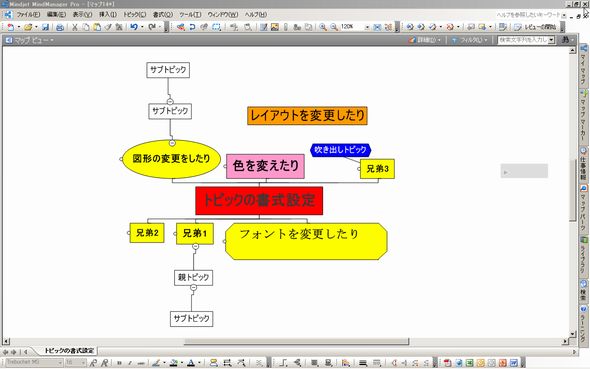Toggle italic text formatting
The height and width of the screenshot is (369, 590).
click(130, 363)
